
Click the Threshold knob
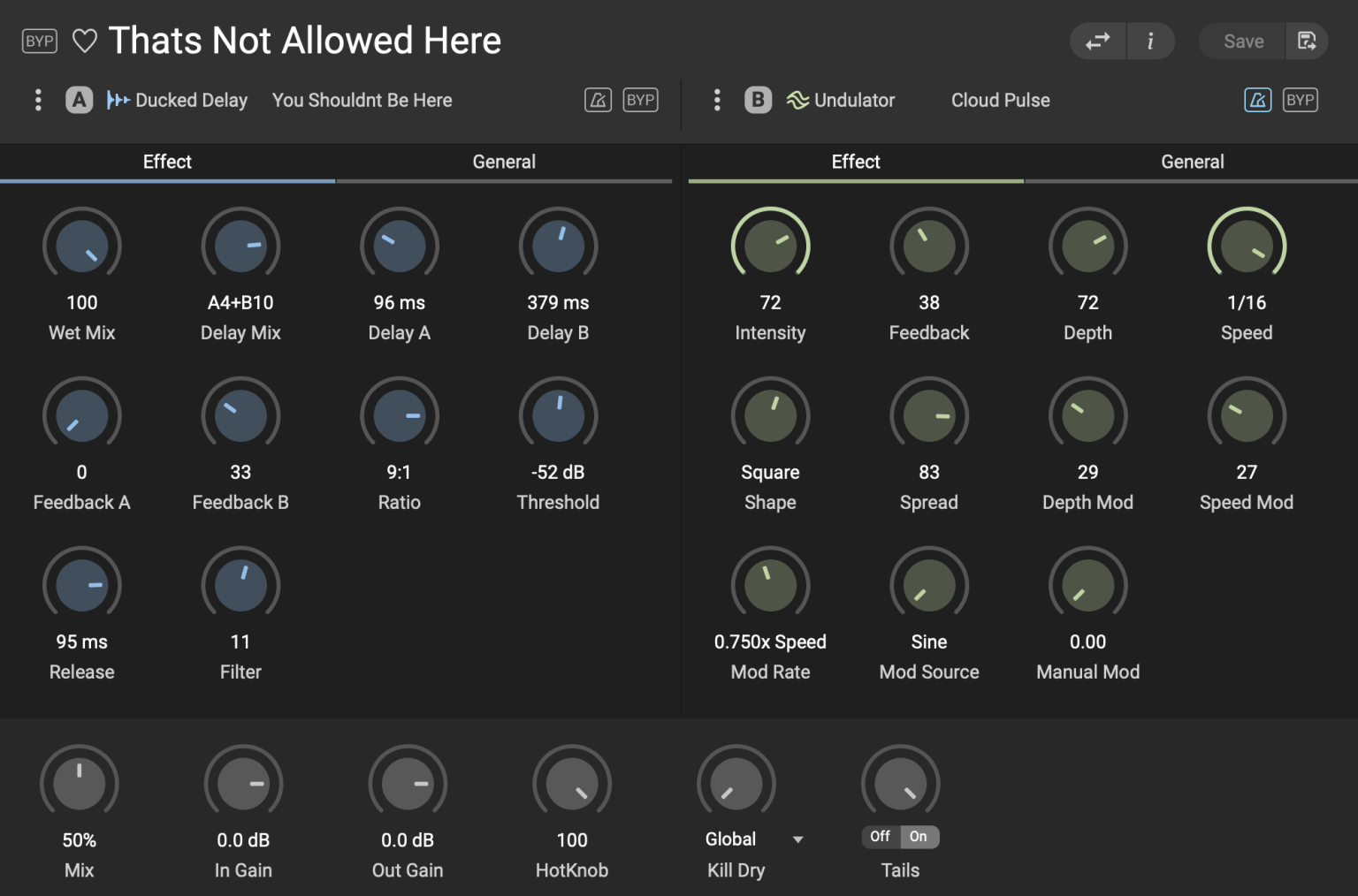coord(559,416)
